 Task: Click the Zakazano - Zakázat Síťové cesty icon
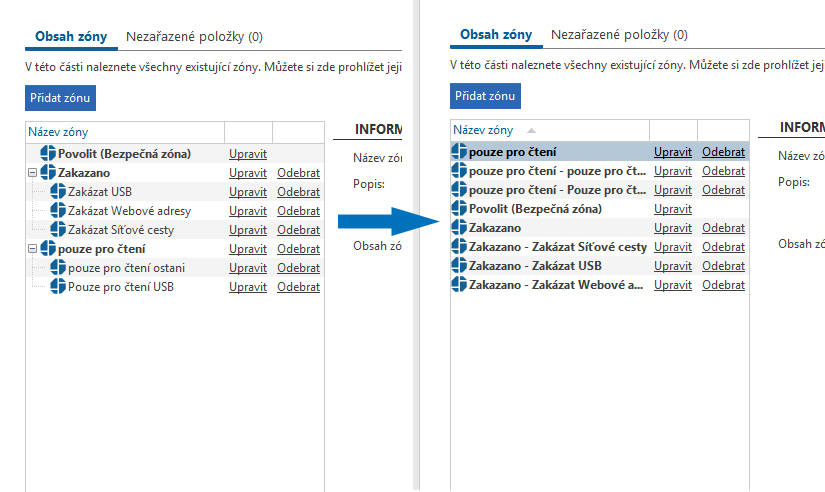click(459, 247)
